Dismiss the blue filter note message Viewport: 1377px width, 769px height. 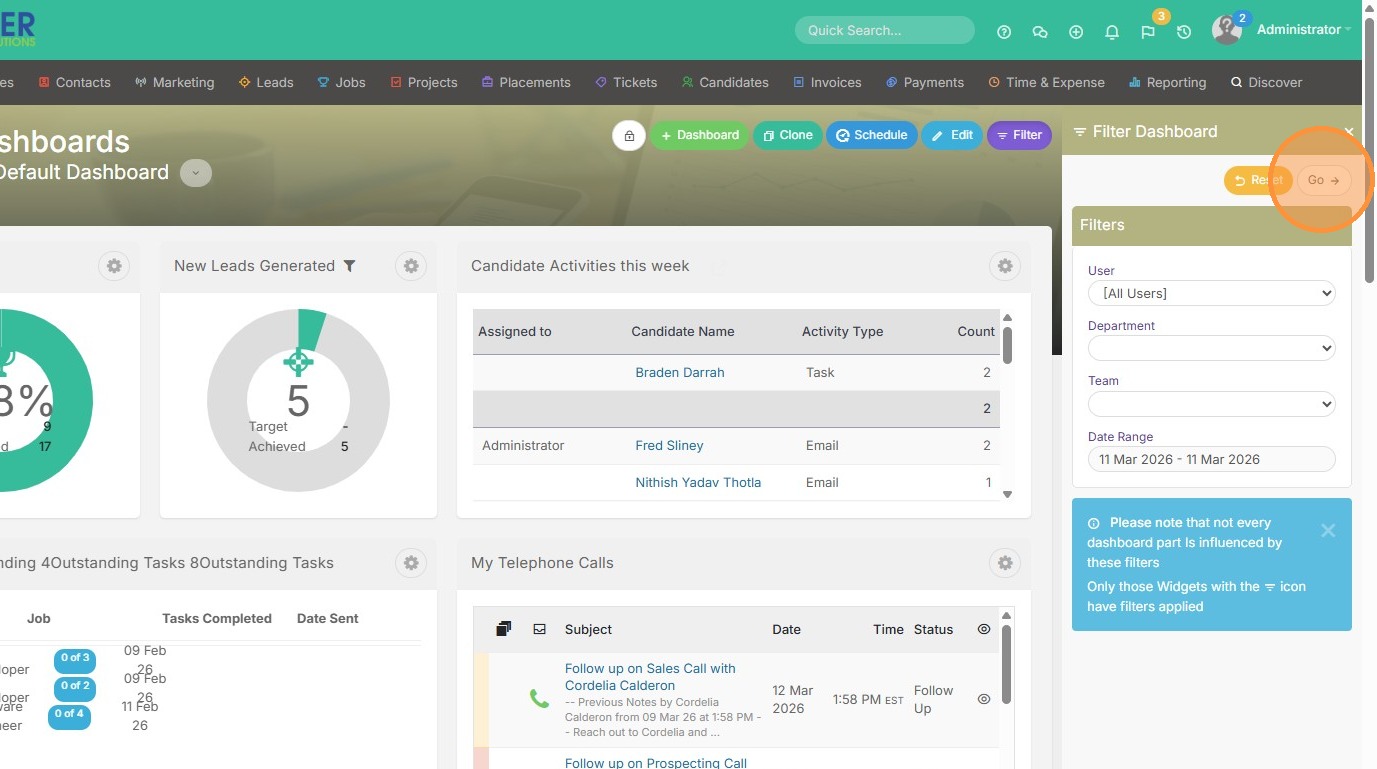(x=1327, y=531)
